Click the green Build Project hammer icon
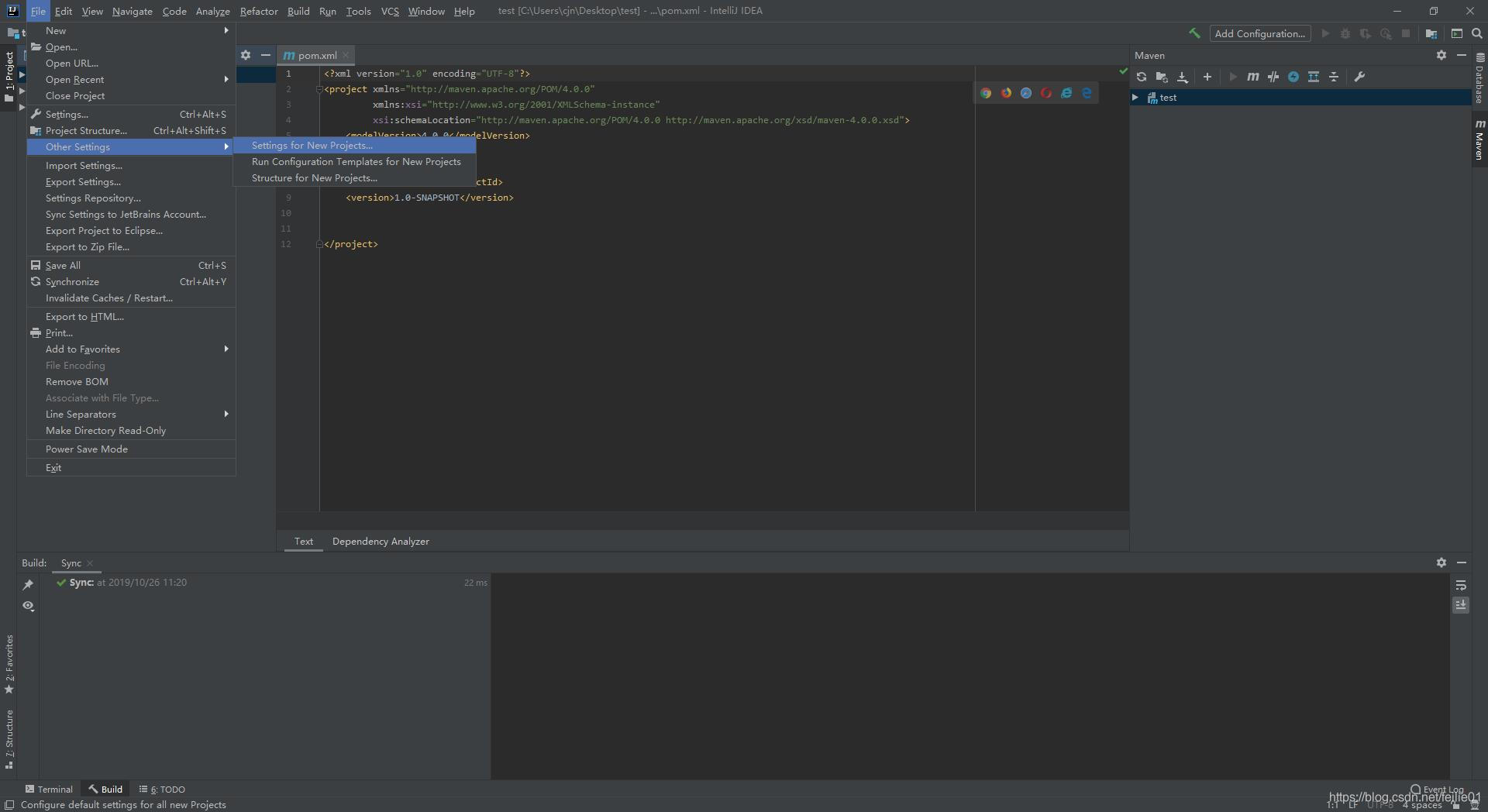Screen dimensions: 1488x812 click(x=1194, y=33)
